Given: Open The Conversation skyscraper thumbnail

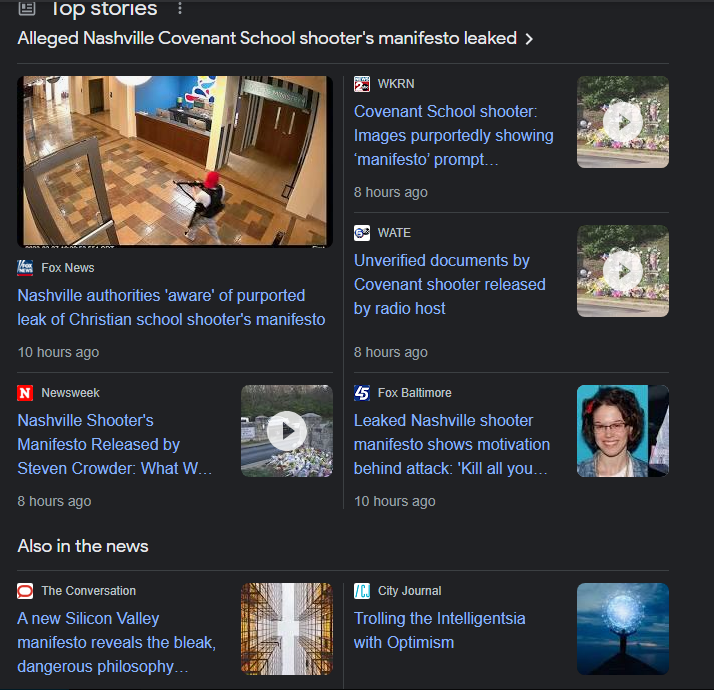Looking at the screenshot, I should tap(287, 629).
